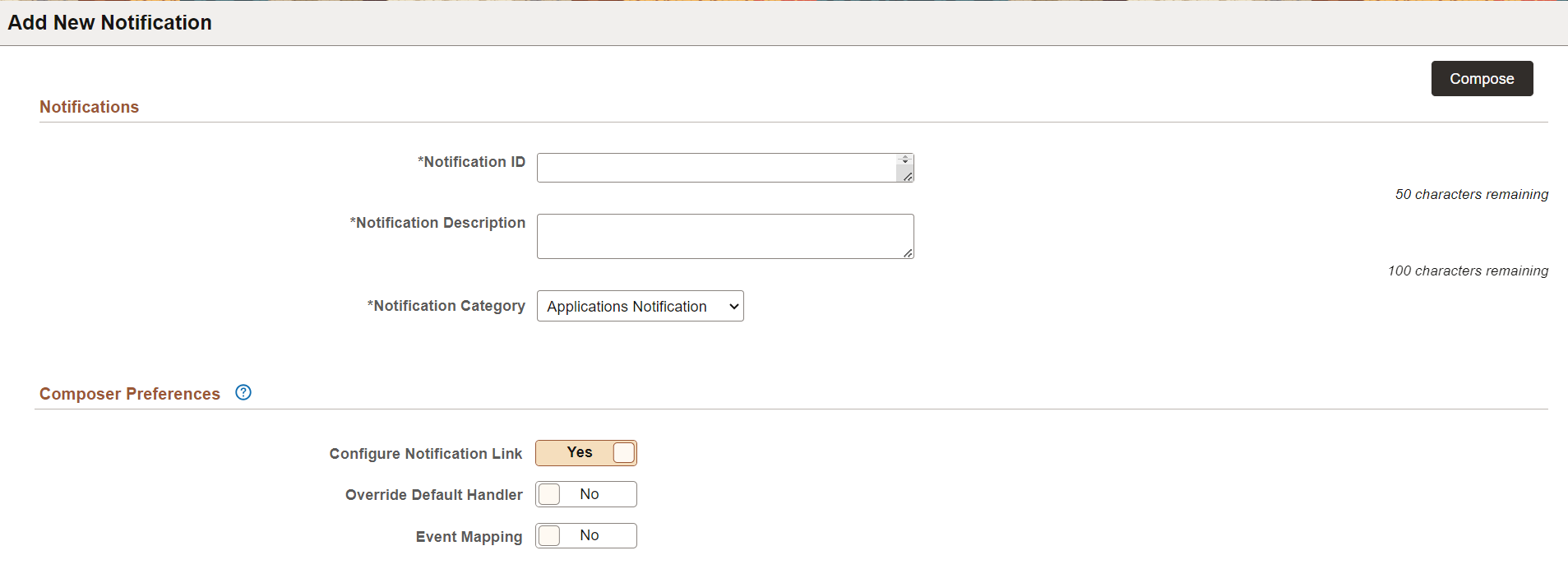The width and height of the screenshot is (1568, 569).
Task: Click the Notification ID label
Action: [x=472, y=162]
